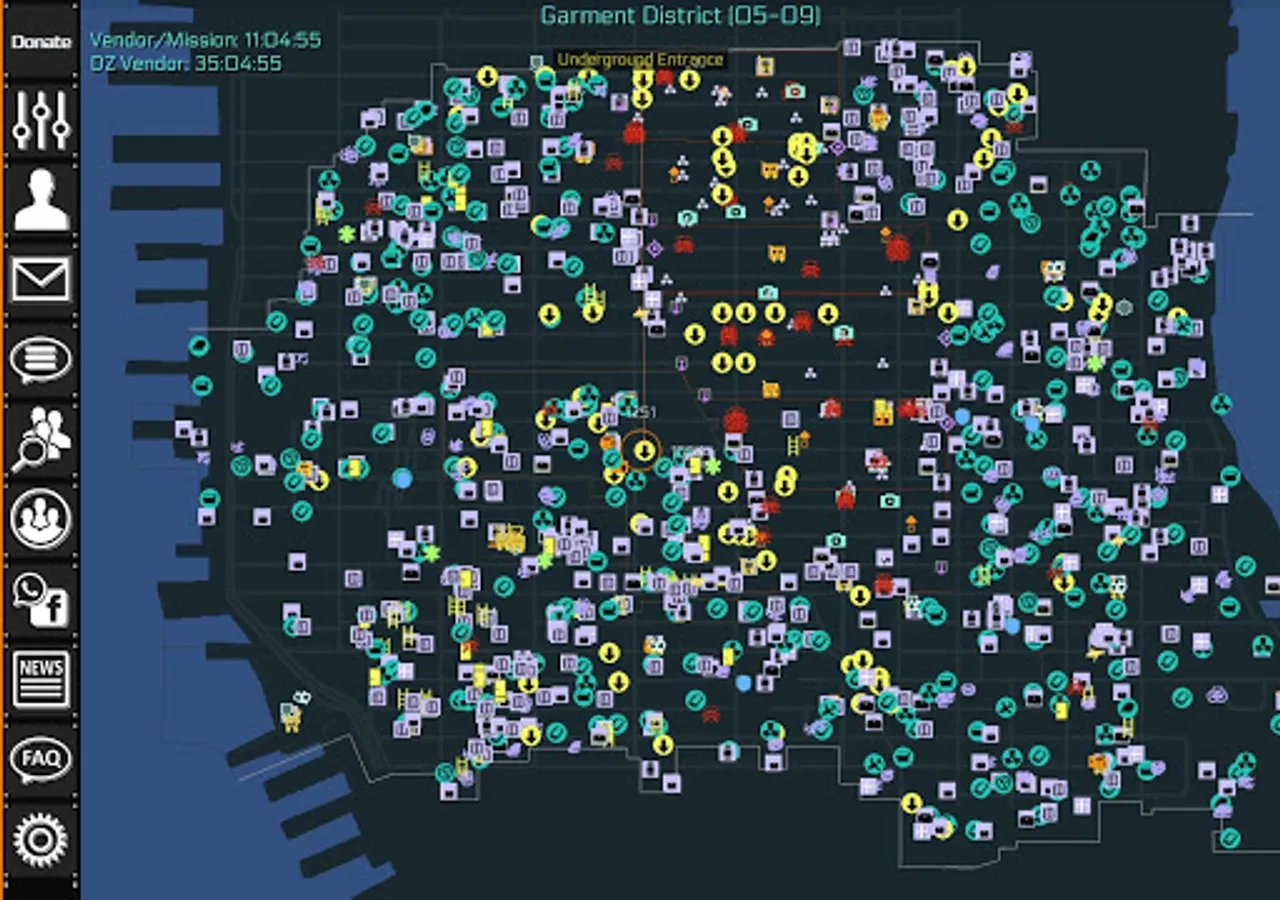Click the Vendor/Mission timer text
This screenshot has width=1280, height=900.
(206, 40)
